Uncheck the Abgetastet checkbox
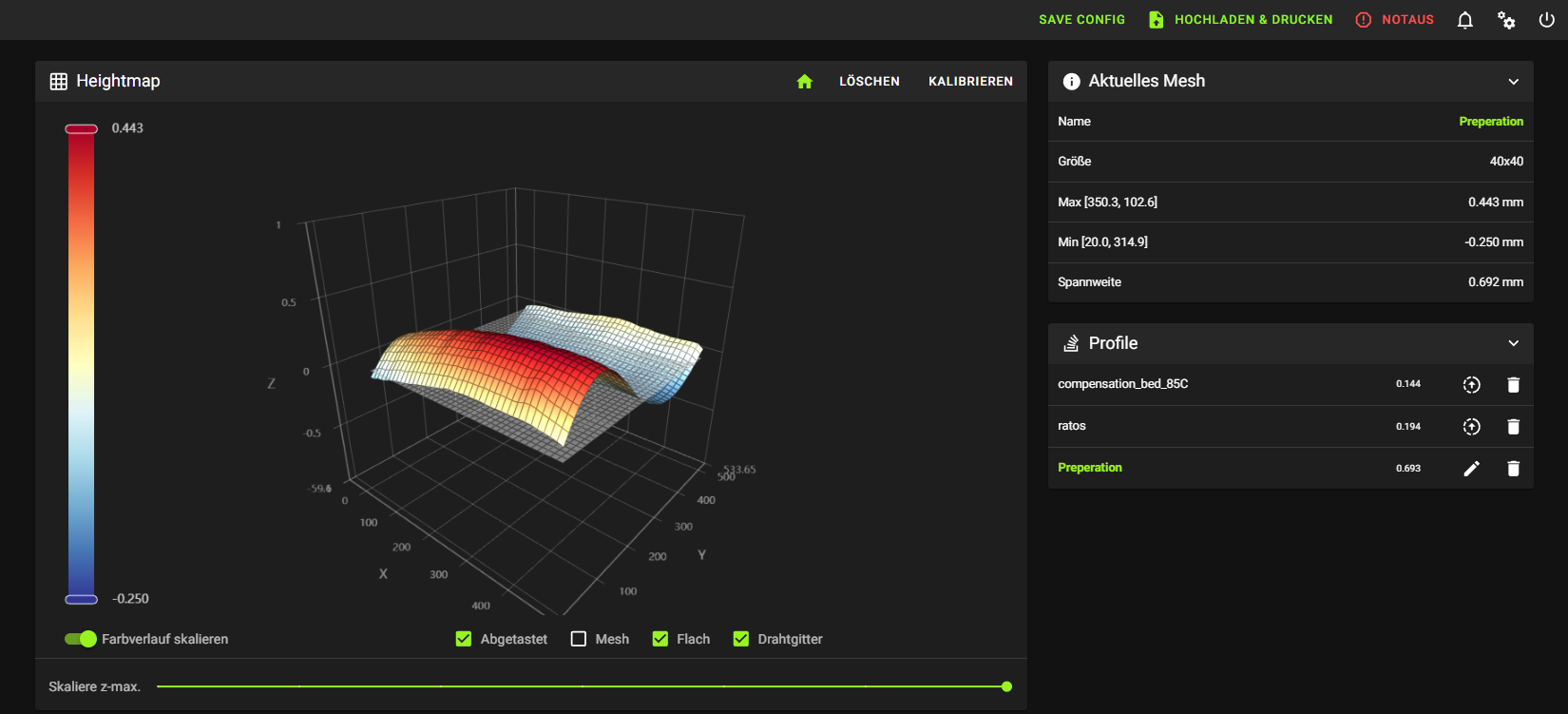The image size is (1568, 714). point(464,639)
